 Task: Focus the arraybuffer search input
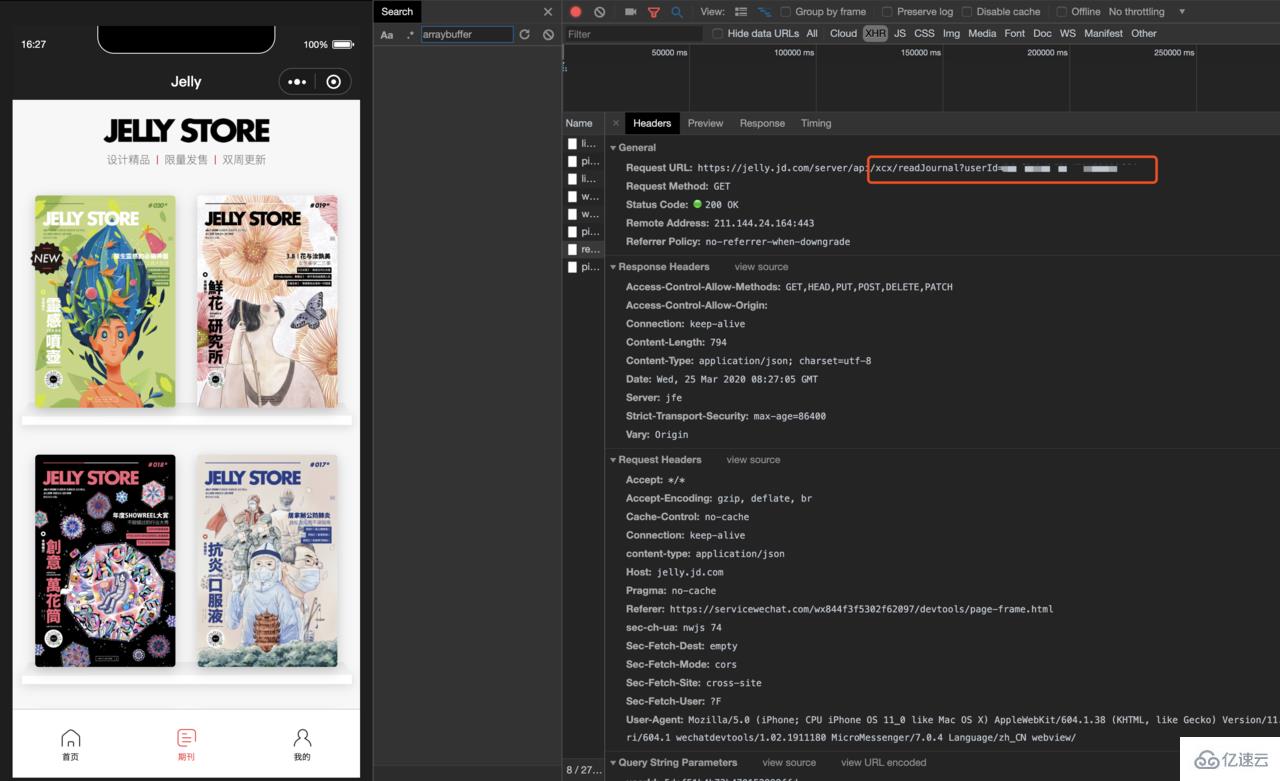click(466, 34)
